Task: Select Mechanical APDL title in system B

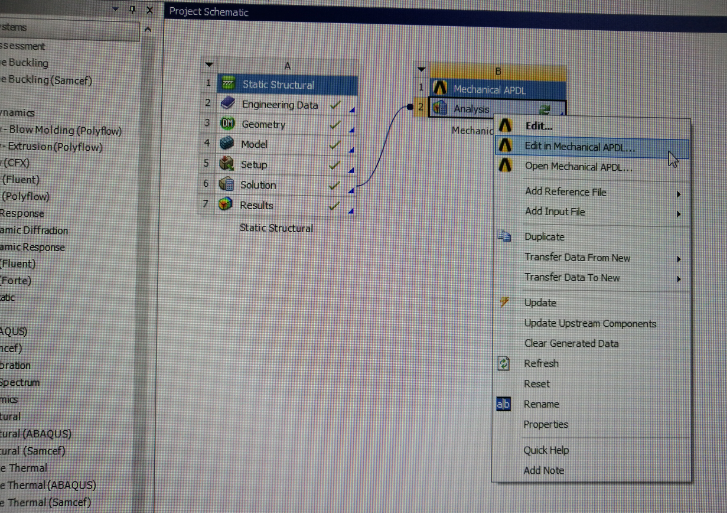Action: [x=489, y=90]
